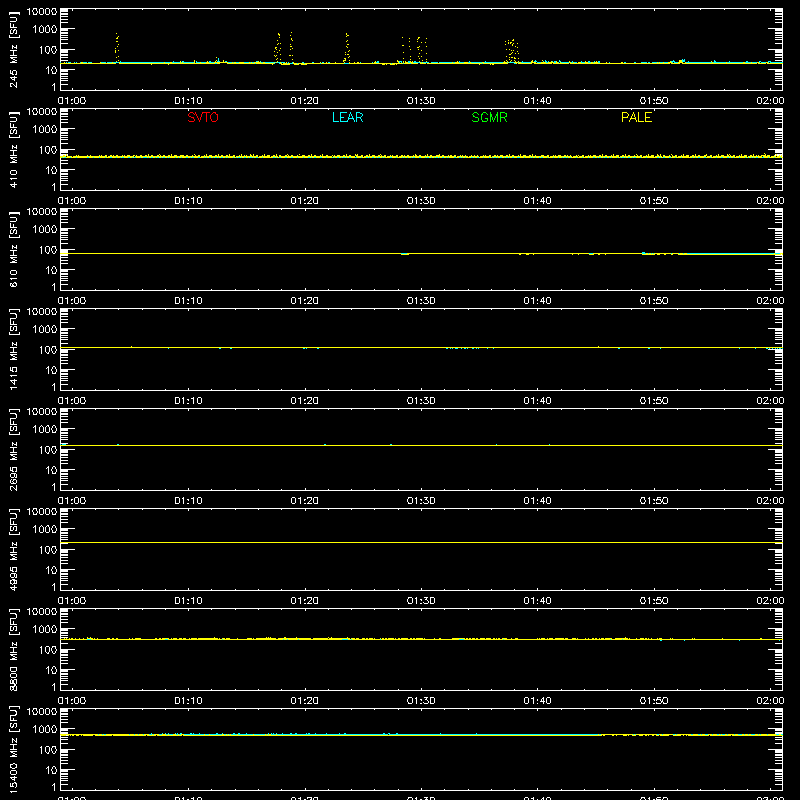Viewport: 800px width, 800px height.
Task: Select the 2695 MHz [SFU] axis title
Action: point(13,449)
